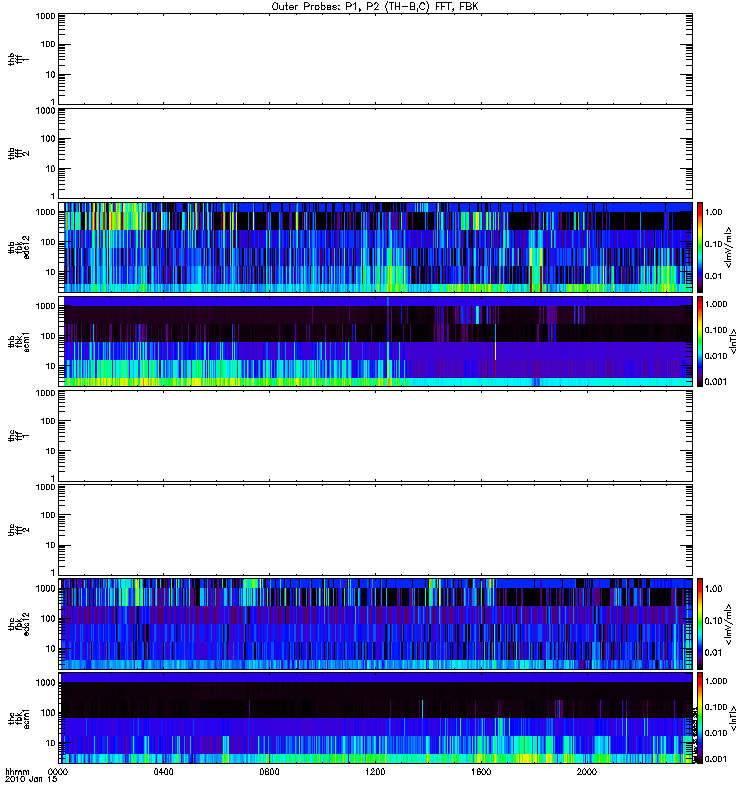Click the color bar beside thc fbk scm1 panel
Screen dimensions: 750x800
click(700, 718)
